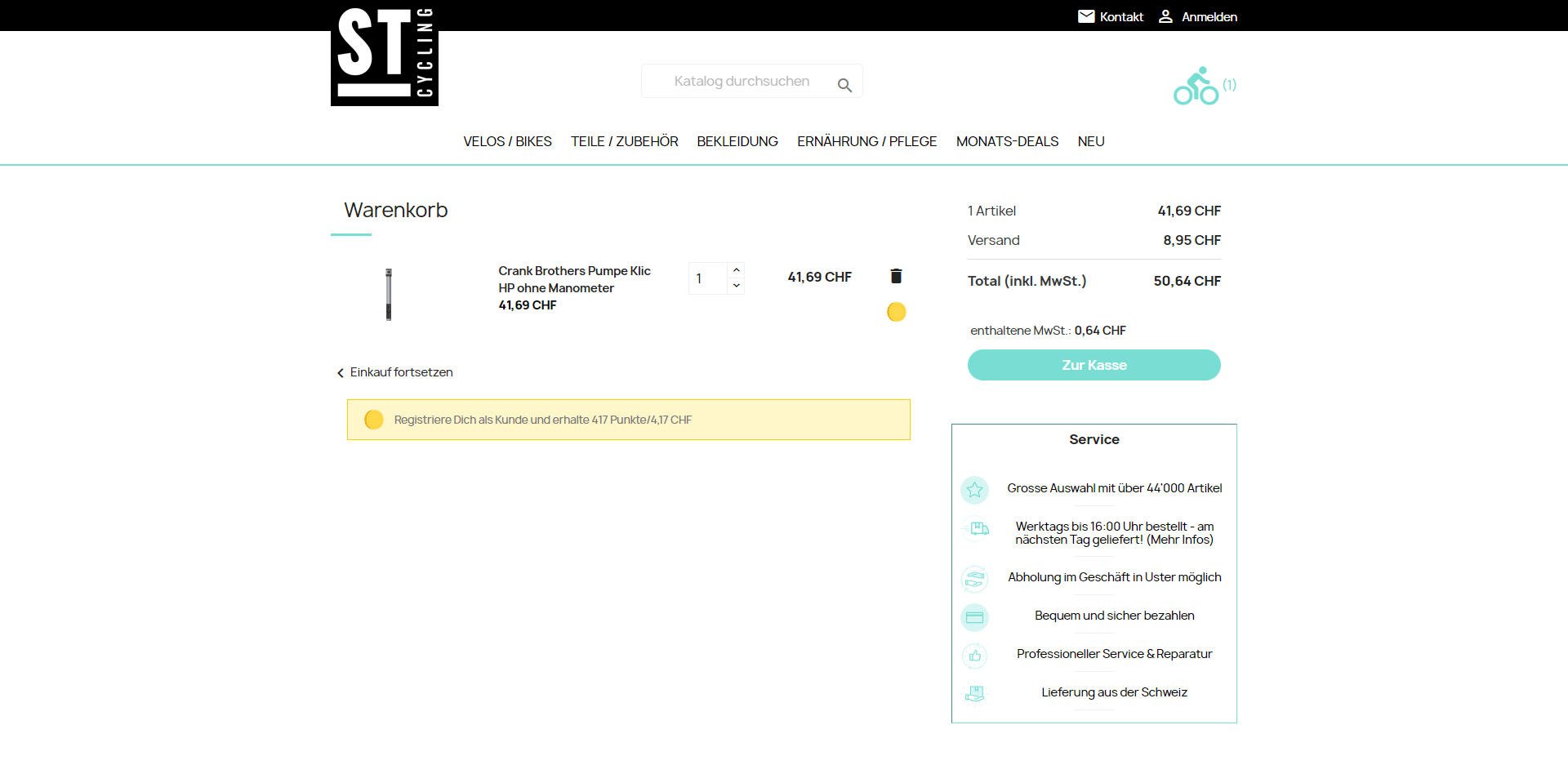This screenshot has width=1568, height=765.
Task: Increase pump quantity with up arrow
Action: (736, 270)
